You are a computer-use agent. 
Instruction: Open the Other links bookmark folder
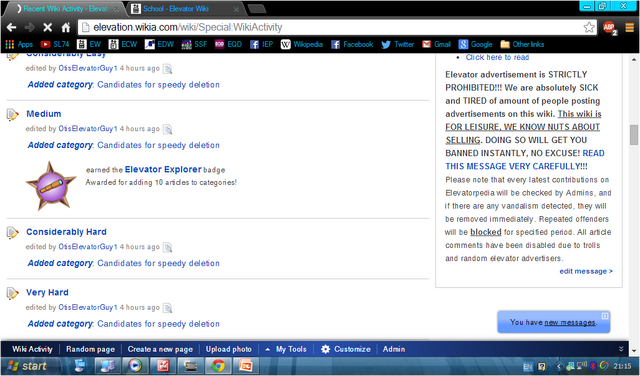pyautogui.click(x=522, y=44)
